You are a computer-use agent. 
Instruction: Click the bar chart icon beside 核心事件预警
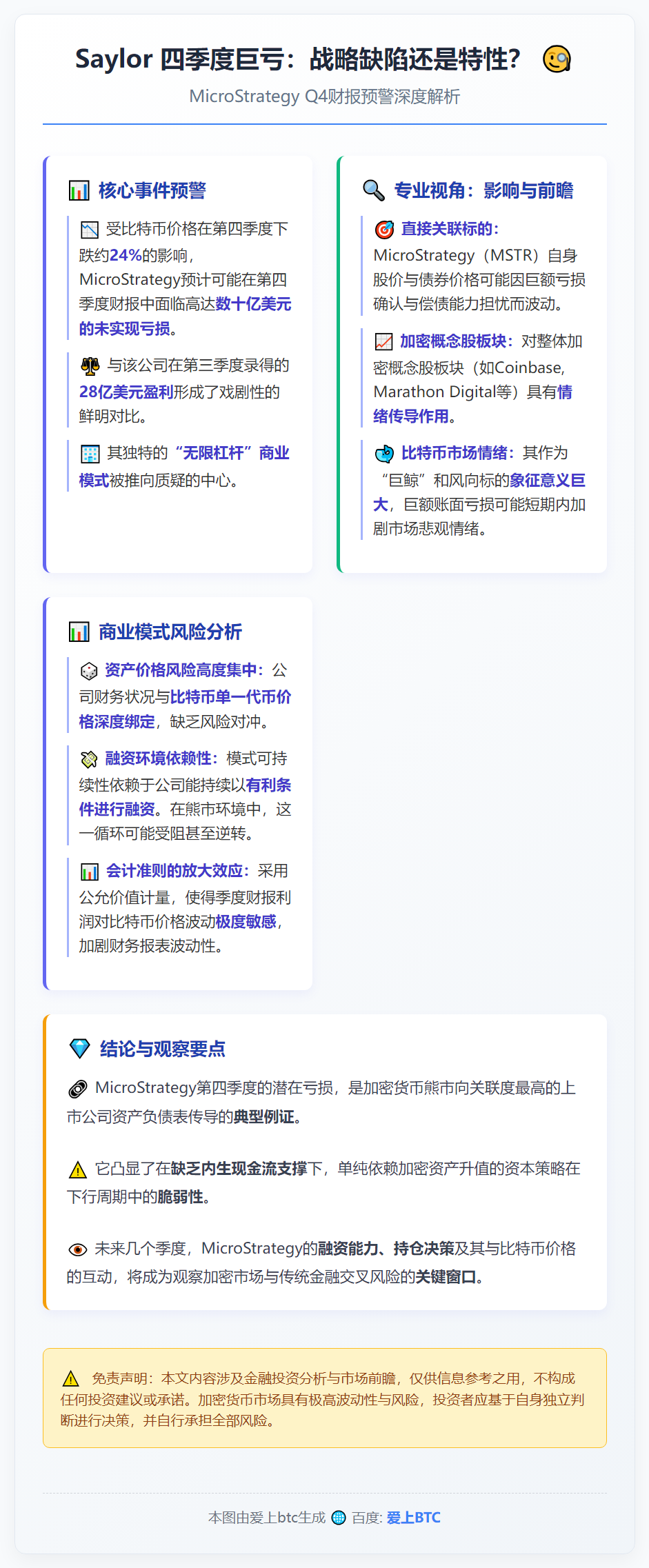(x=79, y=191)
